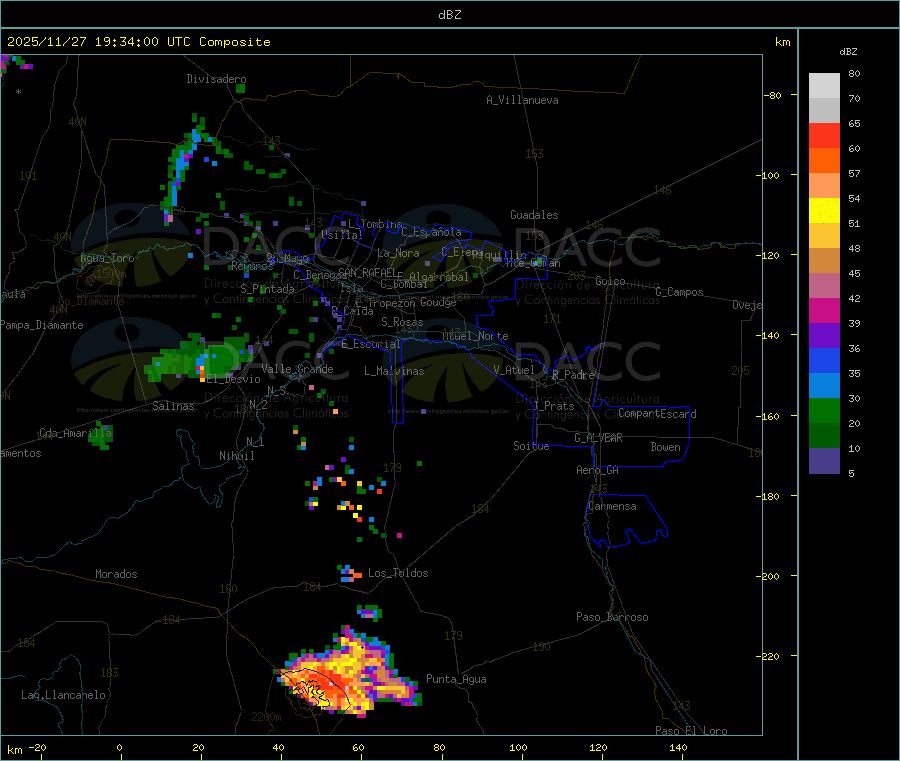
Task: Select the Salinas label
Action: (x=173, y=406)
